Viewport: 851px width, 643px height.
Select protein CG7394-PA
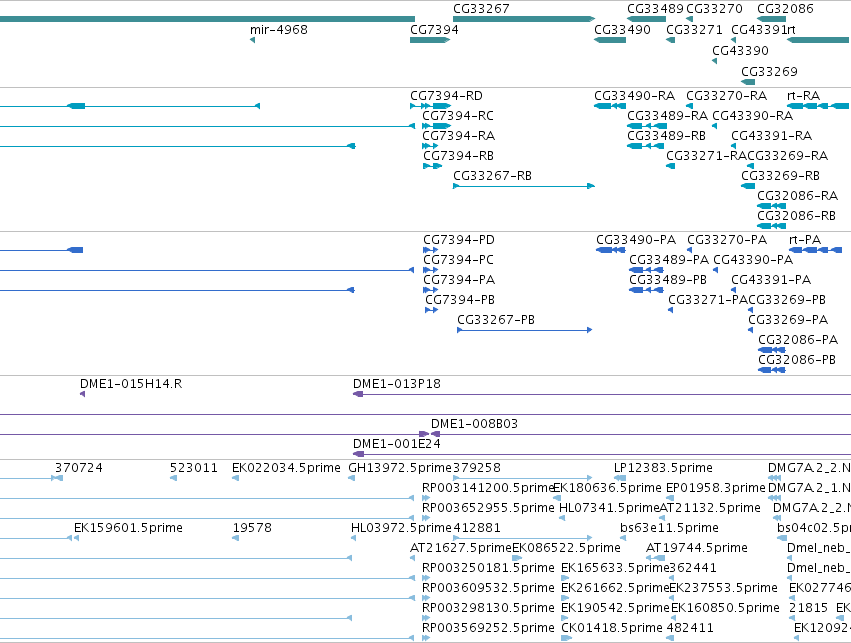[459, 280]
